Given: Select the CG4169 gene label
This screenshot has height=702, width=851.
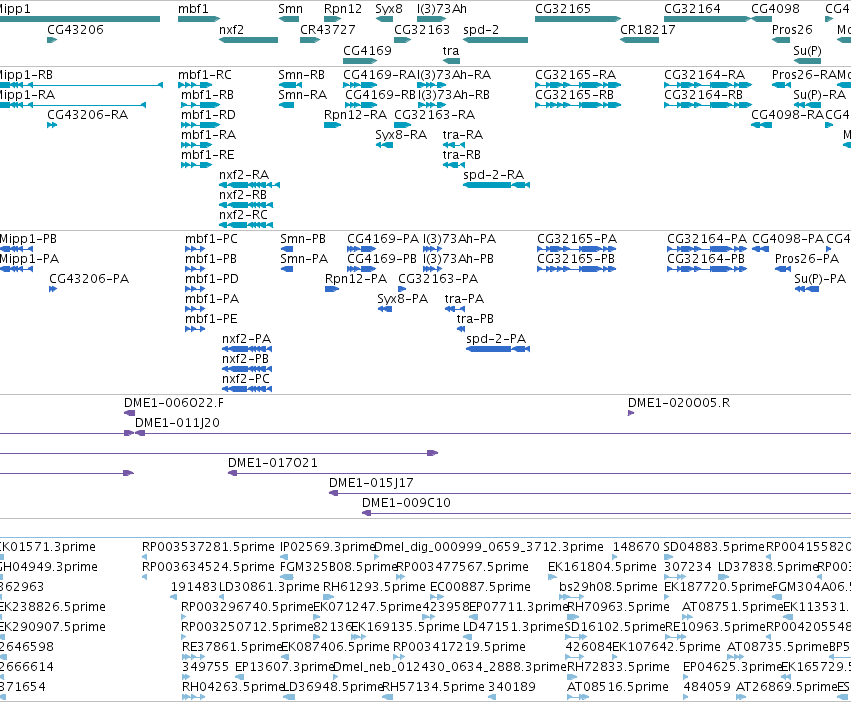Looking at the screenshot, I should click(367, 50).
